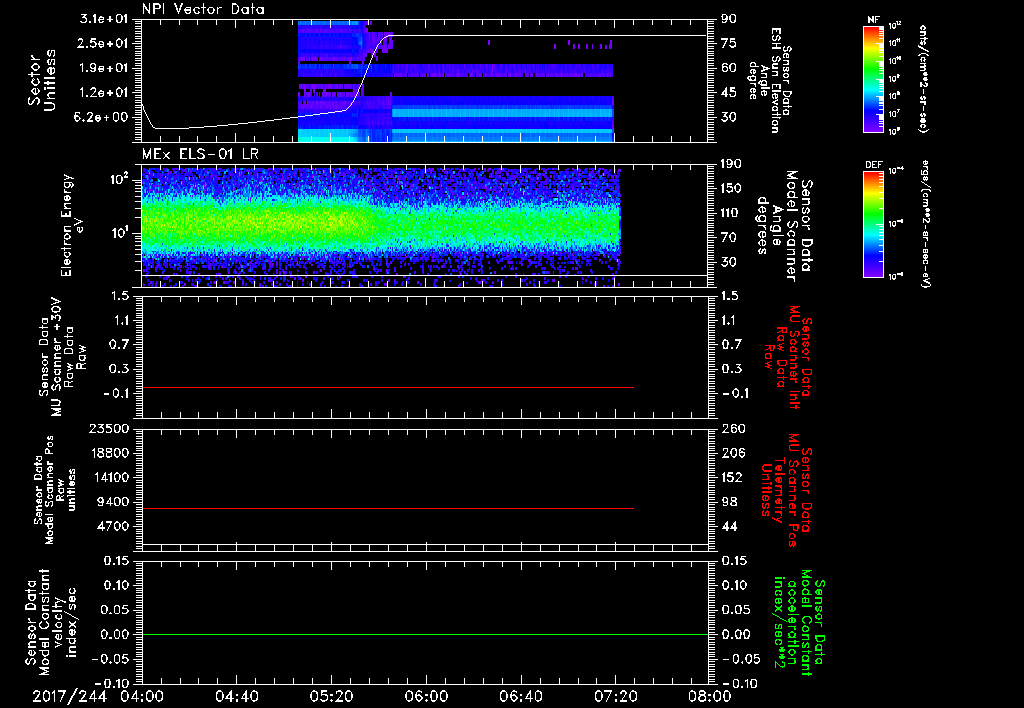Click the 'cnts/(cm**2-sr-sec)' units label
The image size is (1024, 708).
pos(923,79)
